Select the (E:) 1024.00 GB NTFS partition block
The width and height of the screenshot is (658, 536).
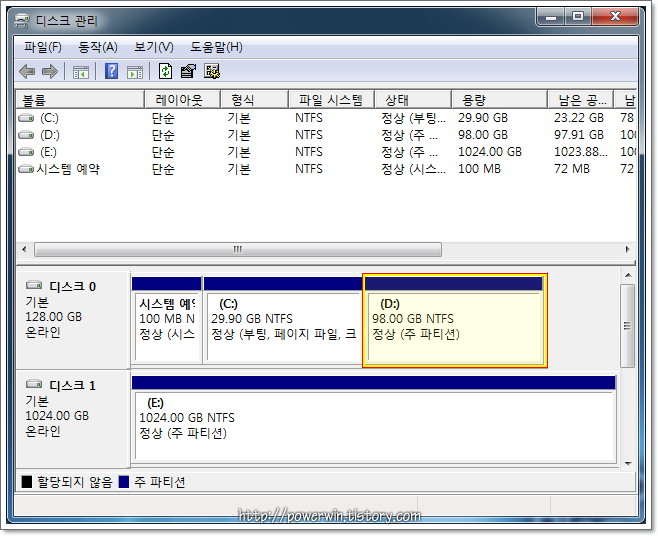click(373, 420)
